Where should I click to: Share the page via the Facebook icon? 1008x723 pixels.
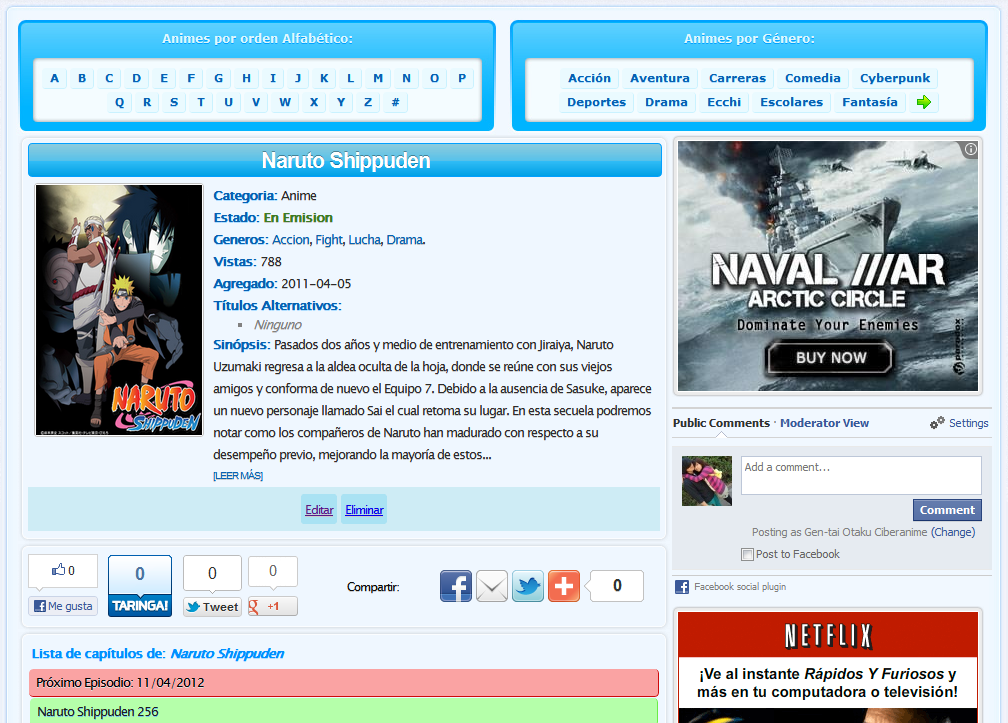click(456, 586)
